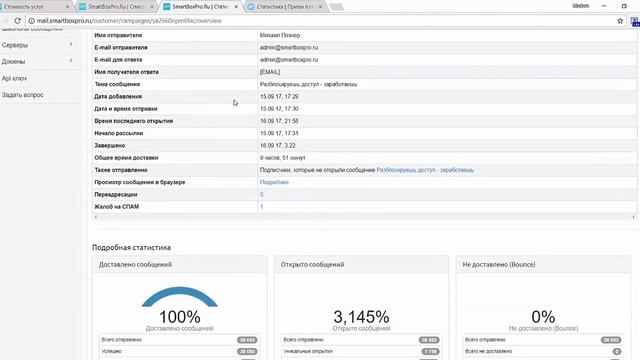Screen dimensions: 640x360
Task: Select the 9 часов, 51 минут delivery time
Action: [x=282, y=158]
